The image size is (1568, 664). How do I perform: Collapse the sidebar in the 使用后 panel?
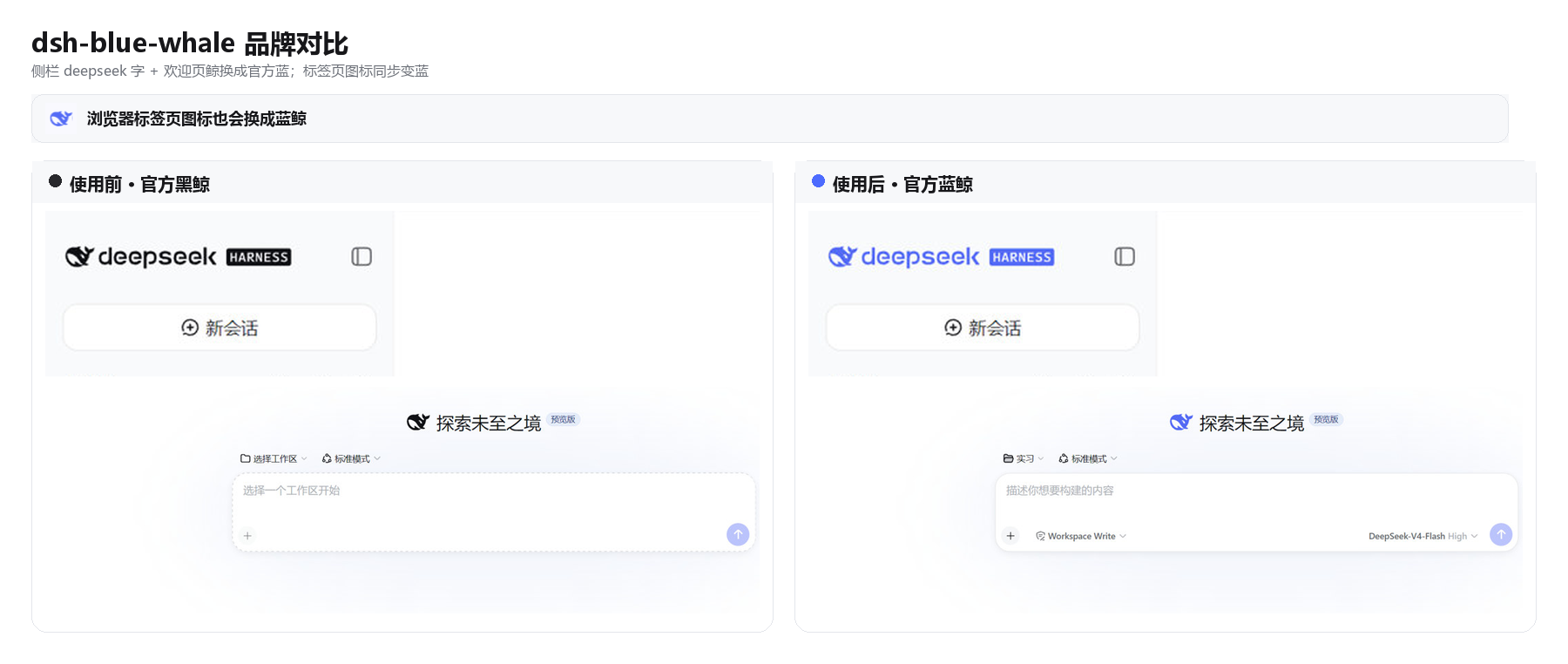tap(1125, 256)
